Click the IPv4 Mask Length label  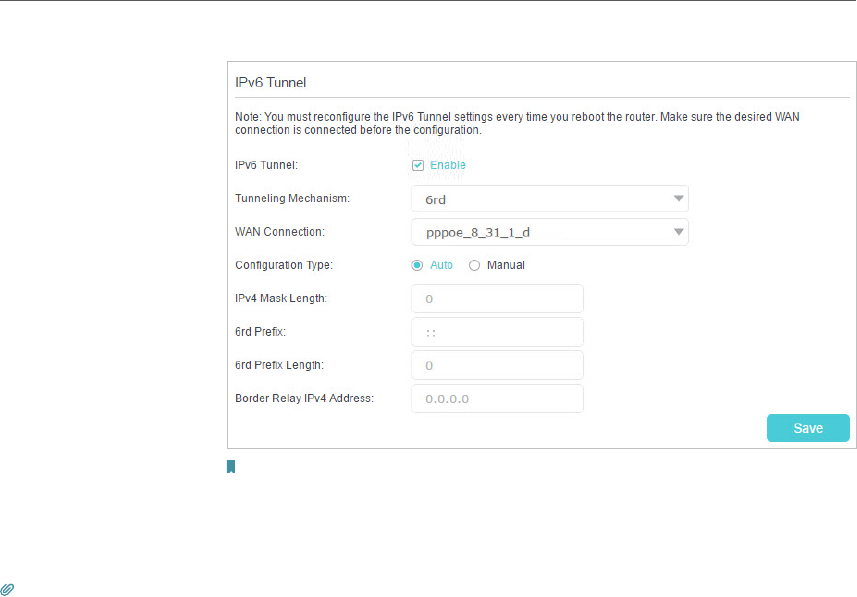[281, 298]
